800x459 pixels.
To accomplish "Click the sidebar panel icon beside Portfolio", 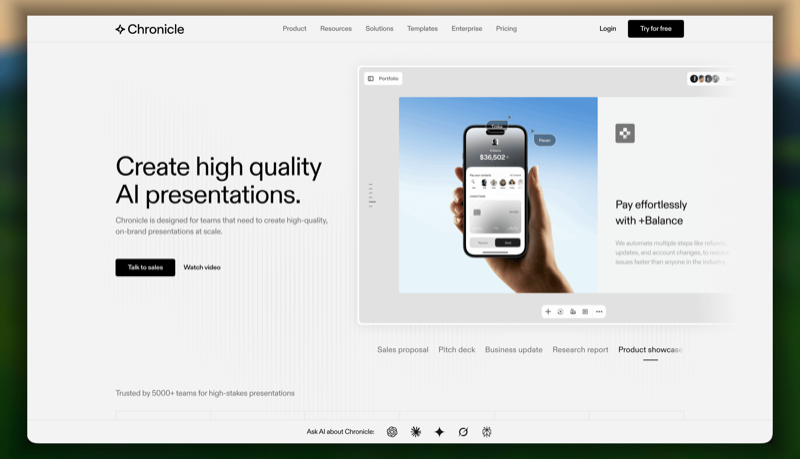I will 371,79.
